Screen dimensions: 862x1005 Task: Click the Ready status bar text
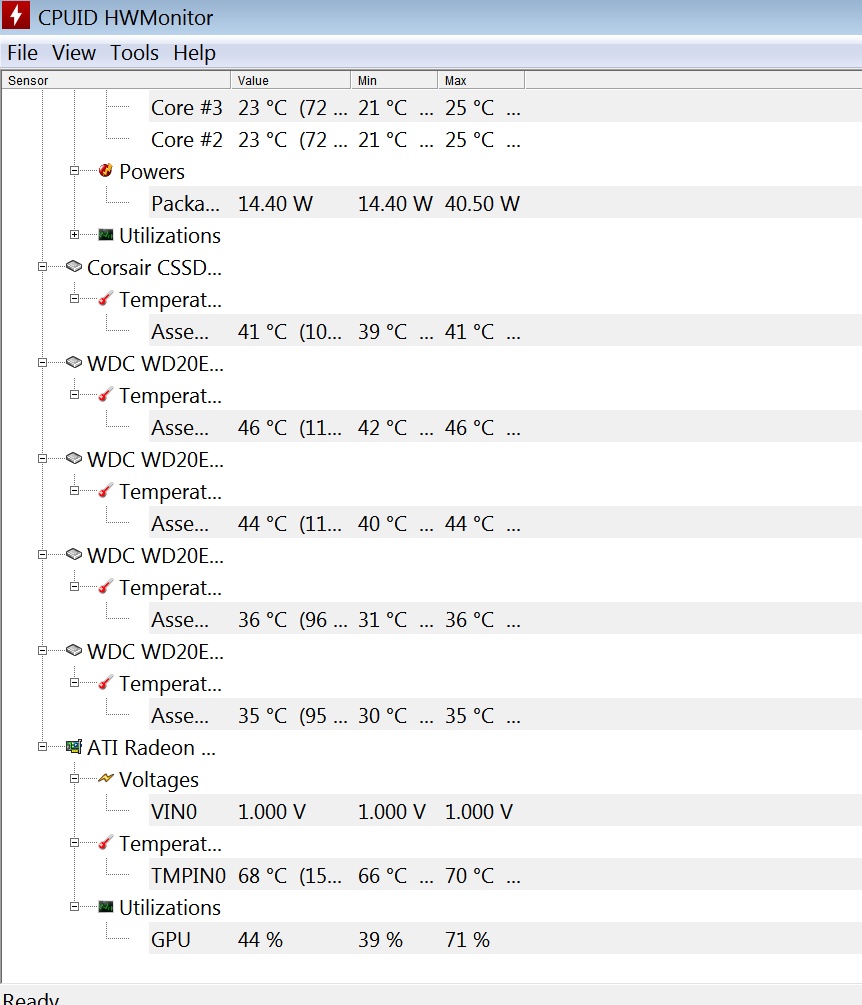[x=31, y=998]
